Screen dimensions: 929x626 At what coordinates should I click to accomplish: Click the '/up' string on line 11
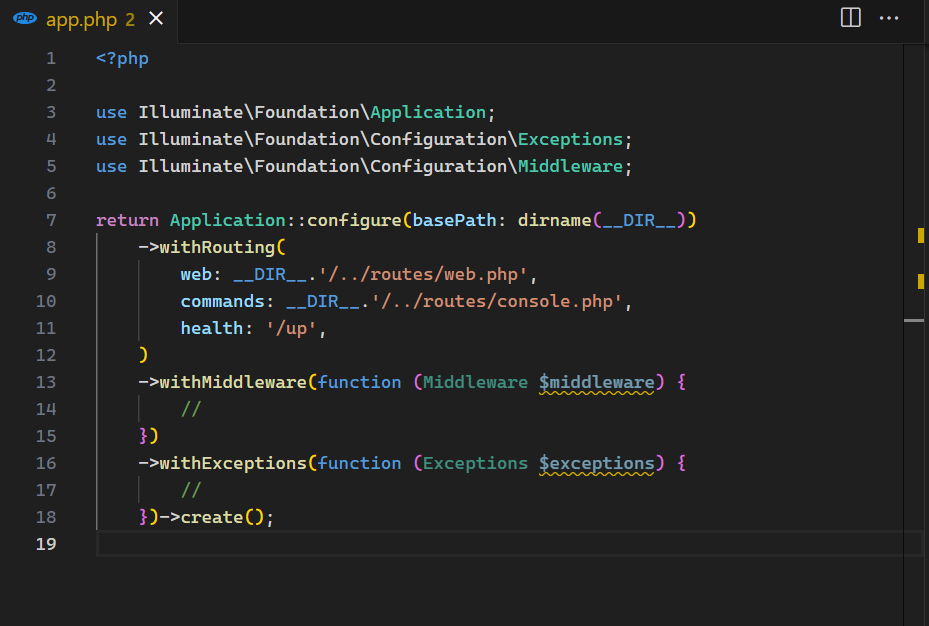pos(291,328)
